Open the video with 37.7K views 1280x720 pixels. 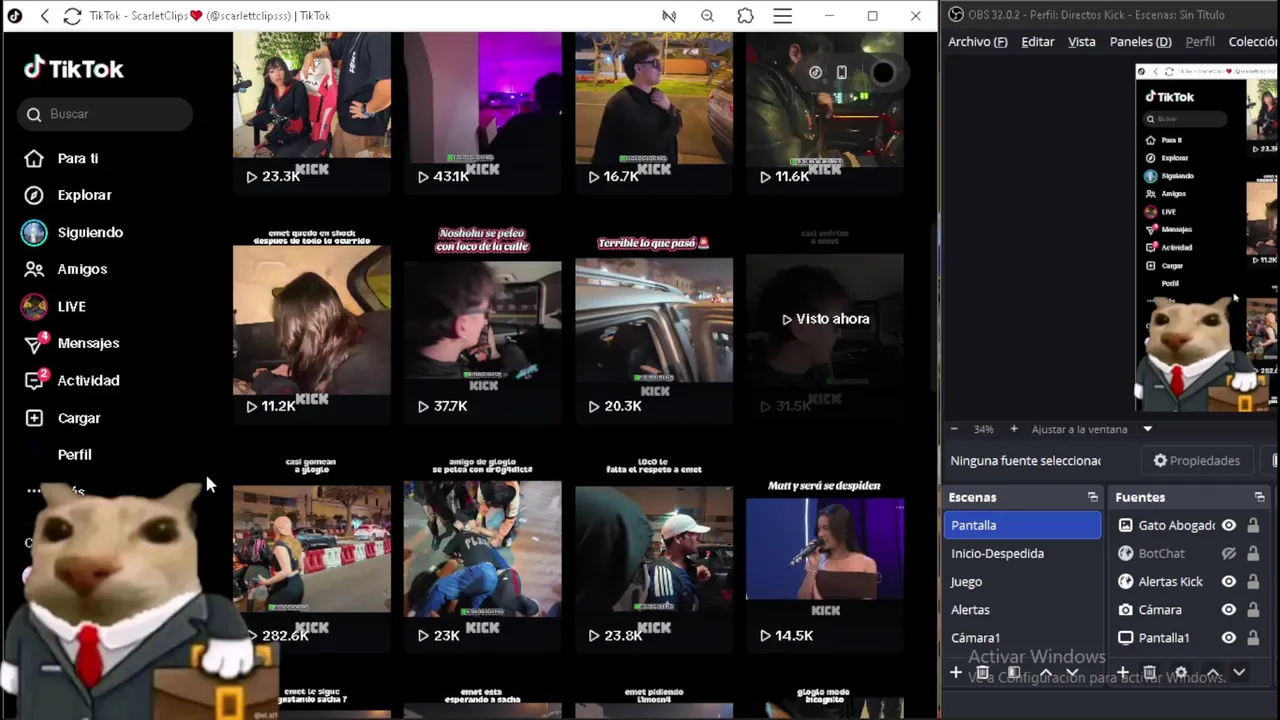pyautogui.click(x=482, y=320)
